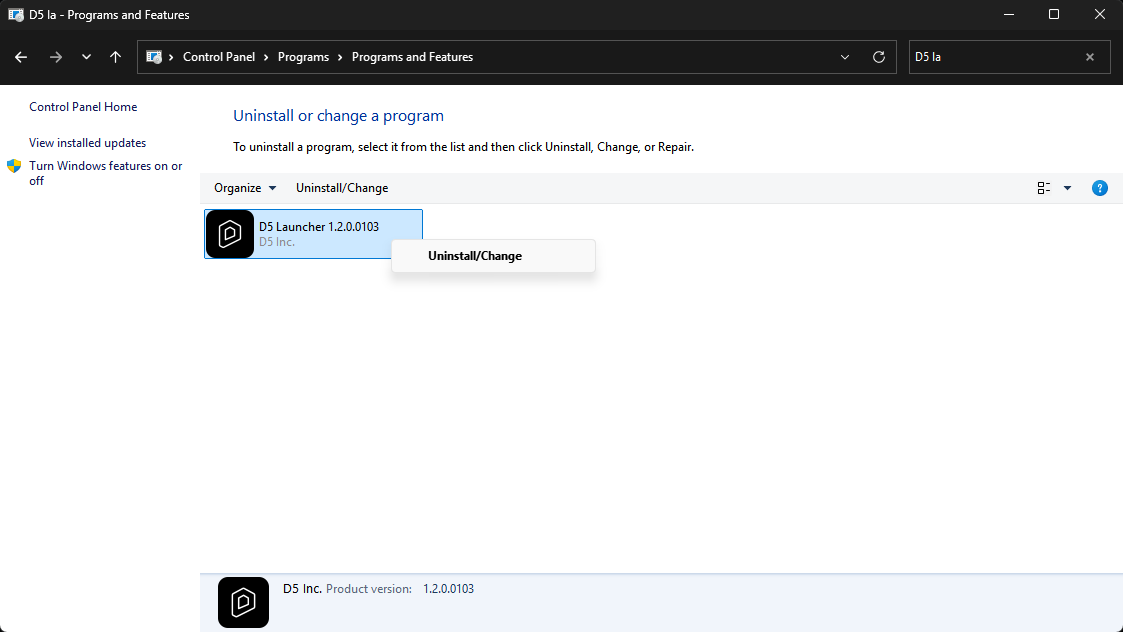Viewport: 1123px width, 632px height.
Task: Open the Organize dropdown menu
Action: click(x=245, y=188)
